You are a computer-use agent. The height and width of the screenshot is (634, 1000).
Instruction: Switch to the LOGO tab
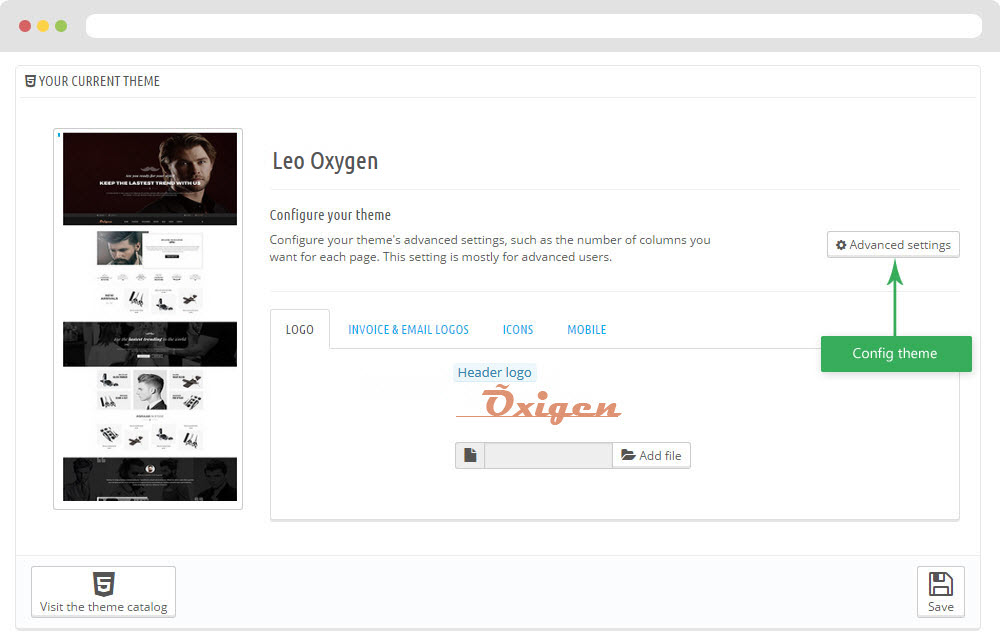tap(300, 330)
